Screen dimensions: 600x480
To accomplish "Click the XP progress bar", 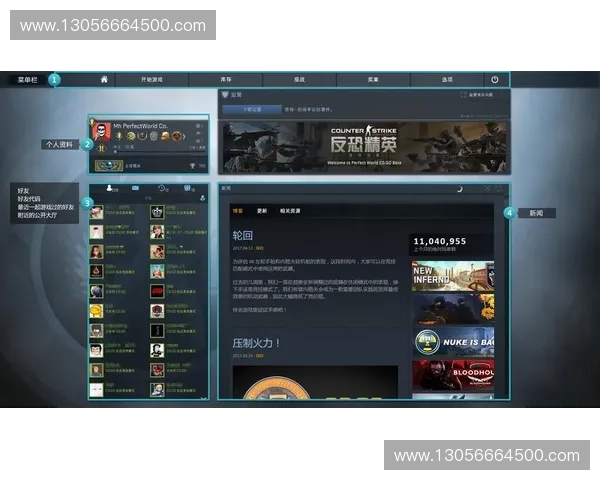I will [x=160, y=152].
